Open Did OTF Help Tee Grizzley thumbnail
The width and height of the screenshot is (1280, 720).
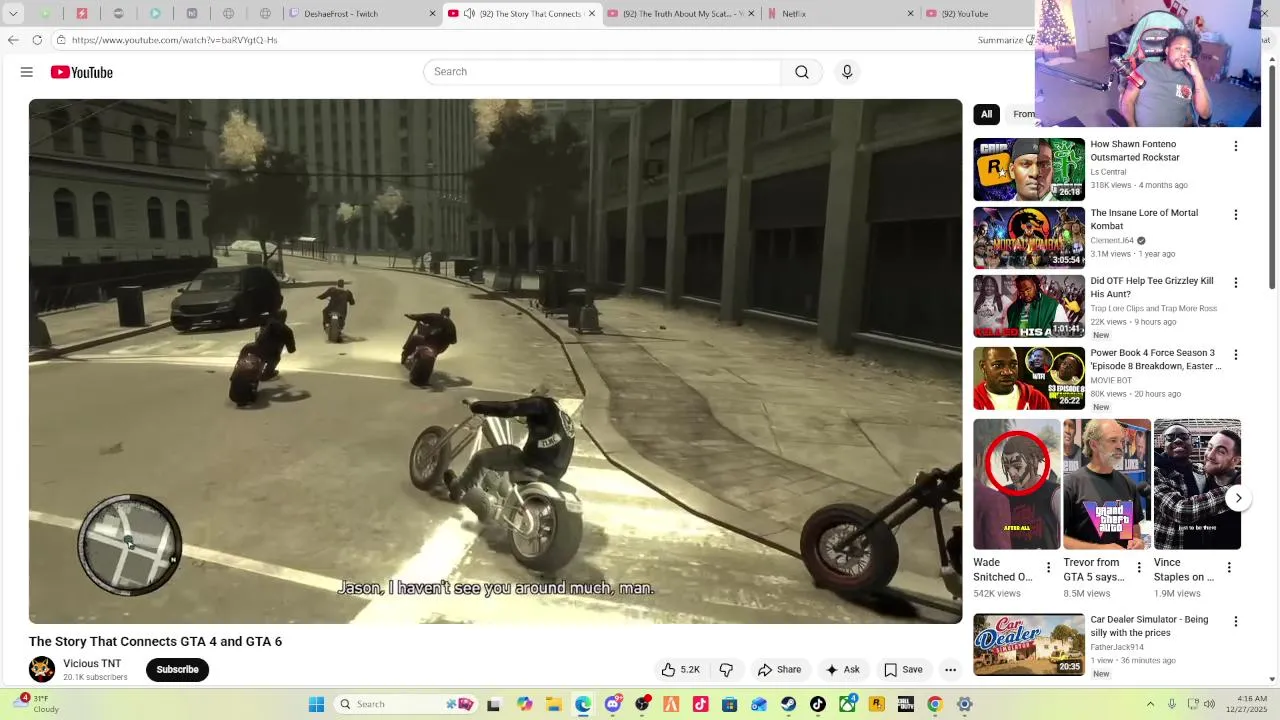coord(1029,307)
